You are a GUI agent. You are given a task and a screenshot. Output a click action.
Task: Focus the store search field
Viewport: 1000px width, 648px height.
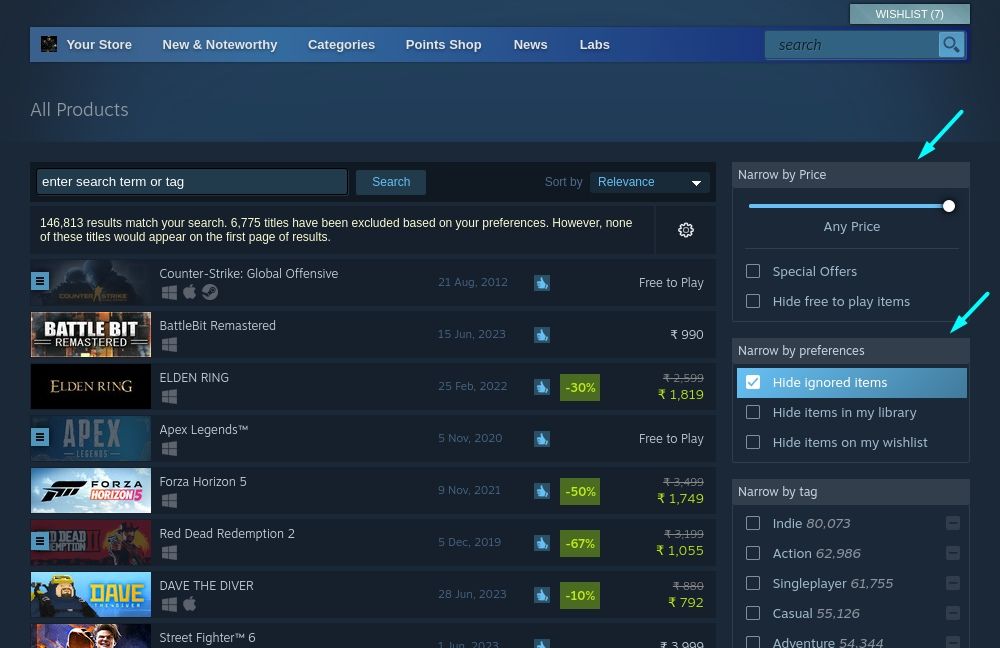click(x=851, y=45)
